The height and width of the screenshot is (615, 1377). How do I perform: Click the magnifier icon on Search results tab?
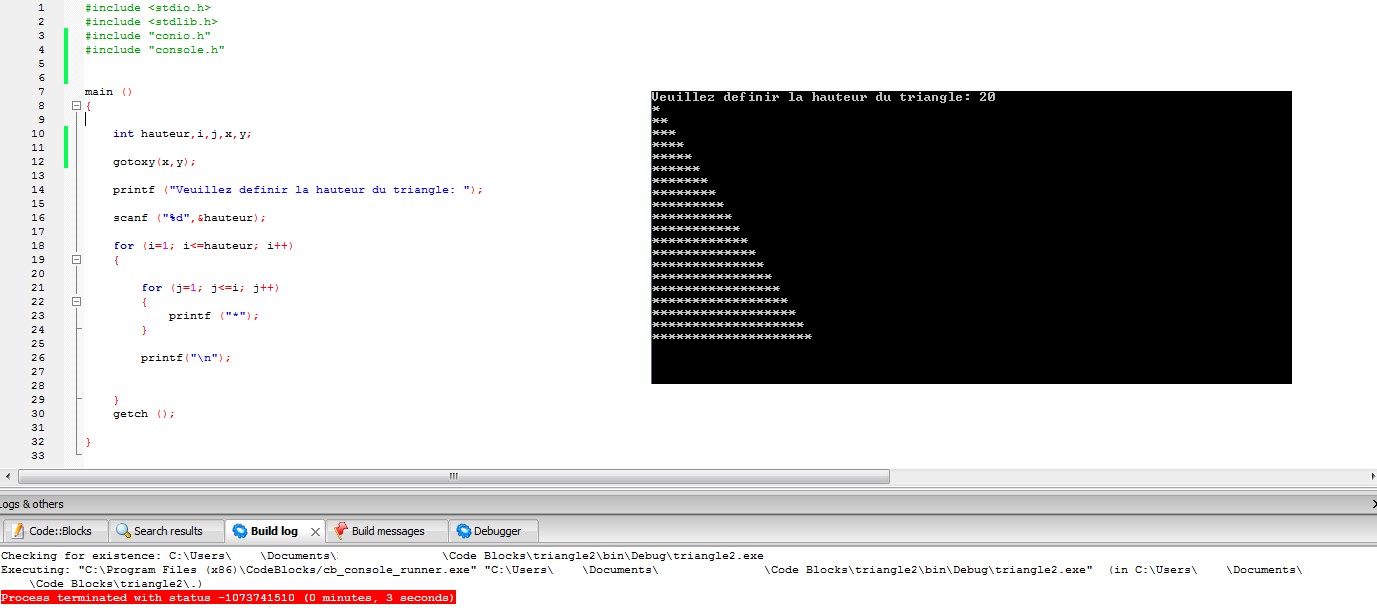(x=123, y=531)
